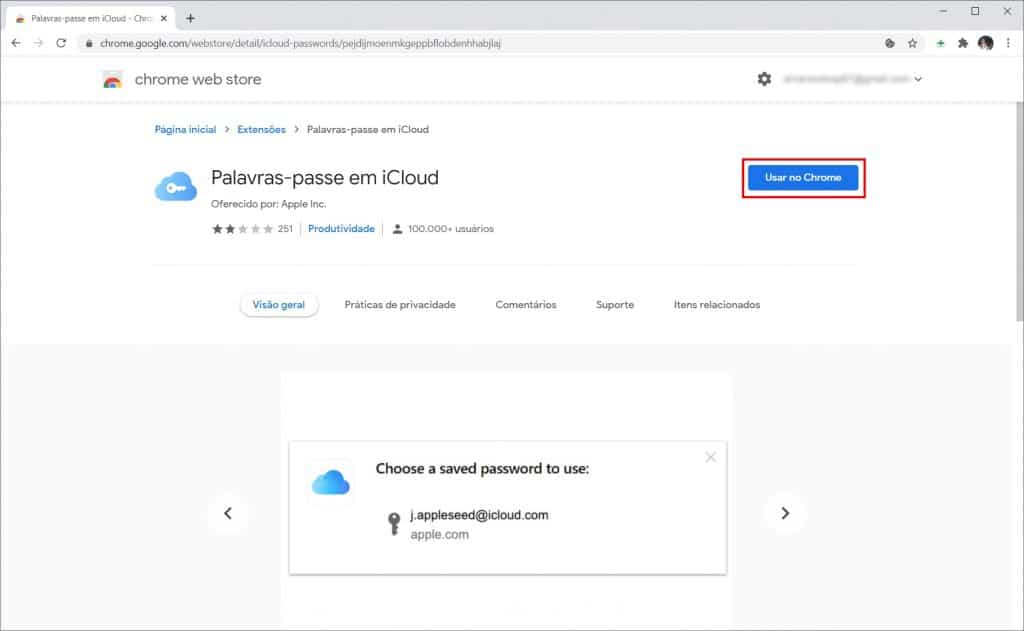Close the Palavras-passe em iCloud tab
The height and width of the screenshot is (631, 1024).
coord(164,18)
